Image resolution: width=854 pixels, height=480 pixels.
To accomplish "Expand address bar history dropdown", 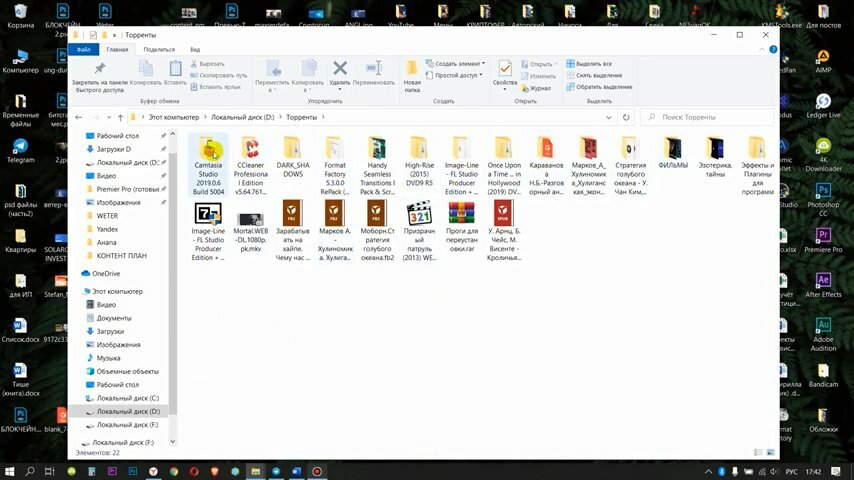I will [608, 117].
